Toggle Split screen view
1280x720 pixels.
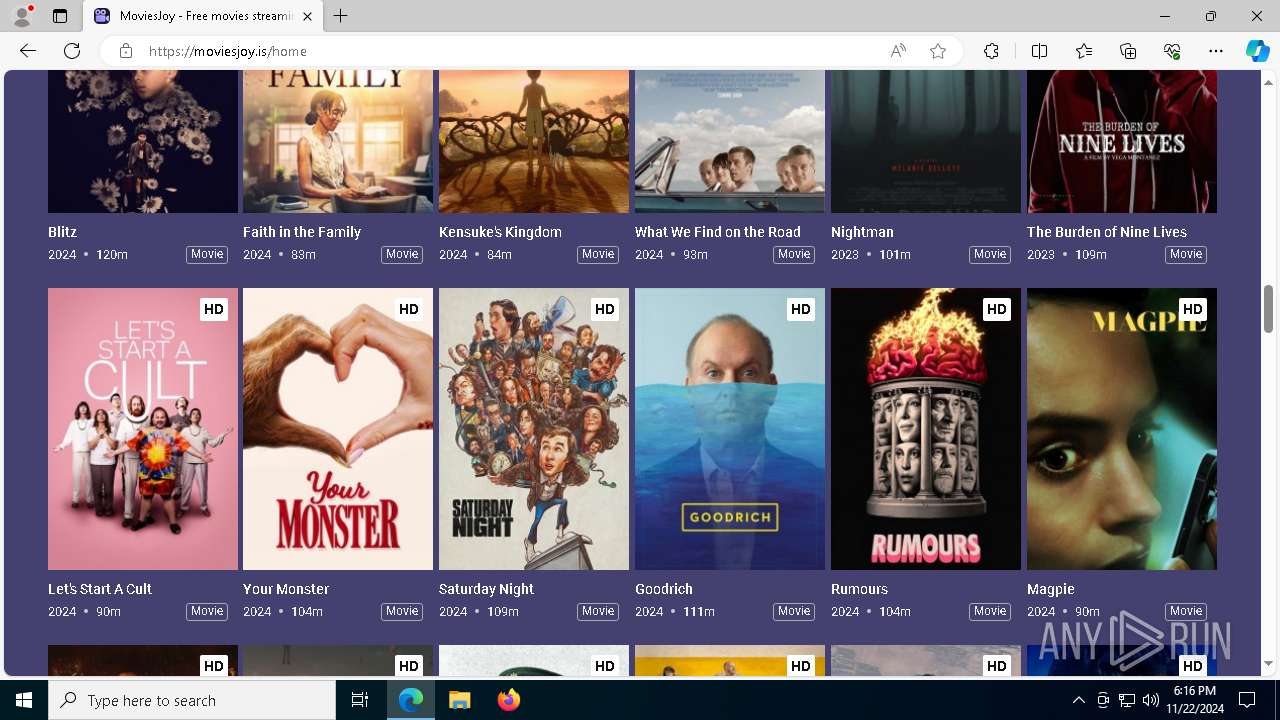[x=1039, y=51]
